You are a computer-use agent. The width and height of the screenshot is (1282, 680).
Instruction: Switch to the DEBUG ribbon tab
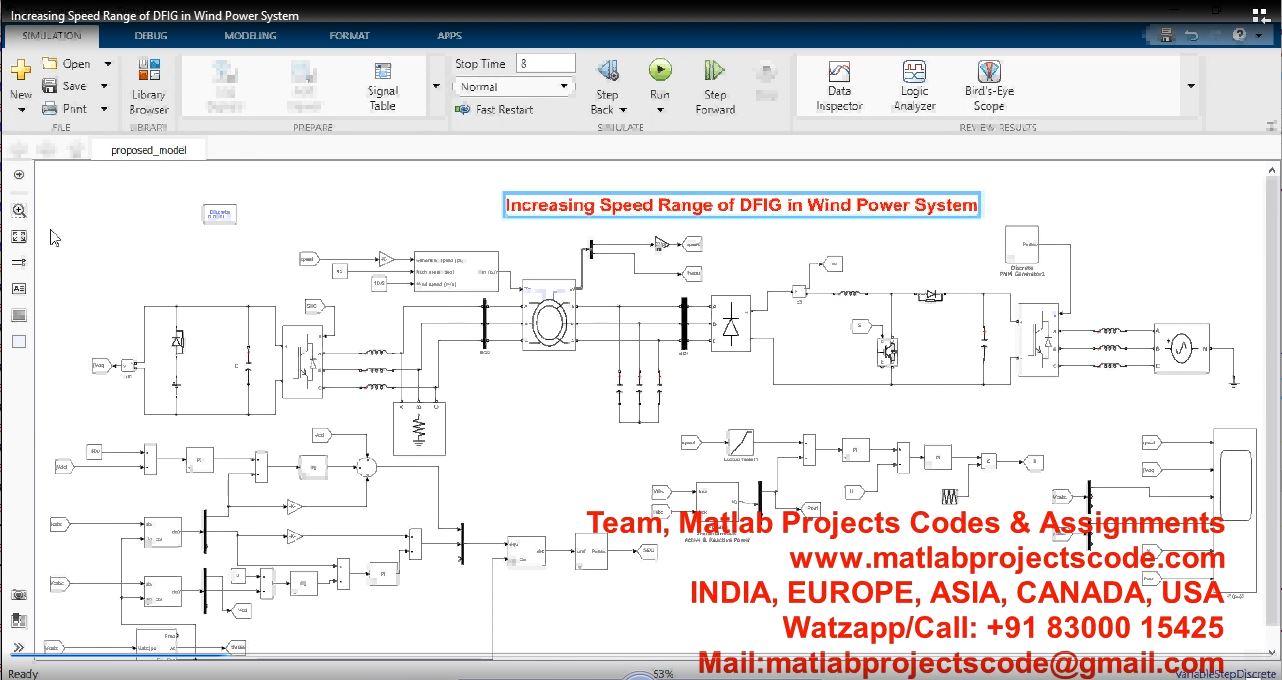[151, 36]
